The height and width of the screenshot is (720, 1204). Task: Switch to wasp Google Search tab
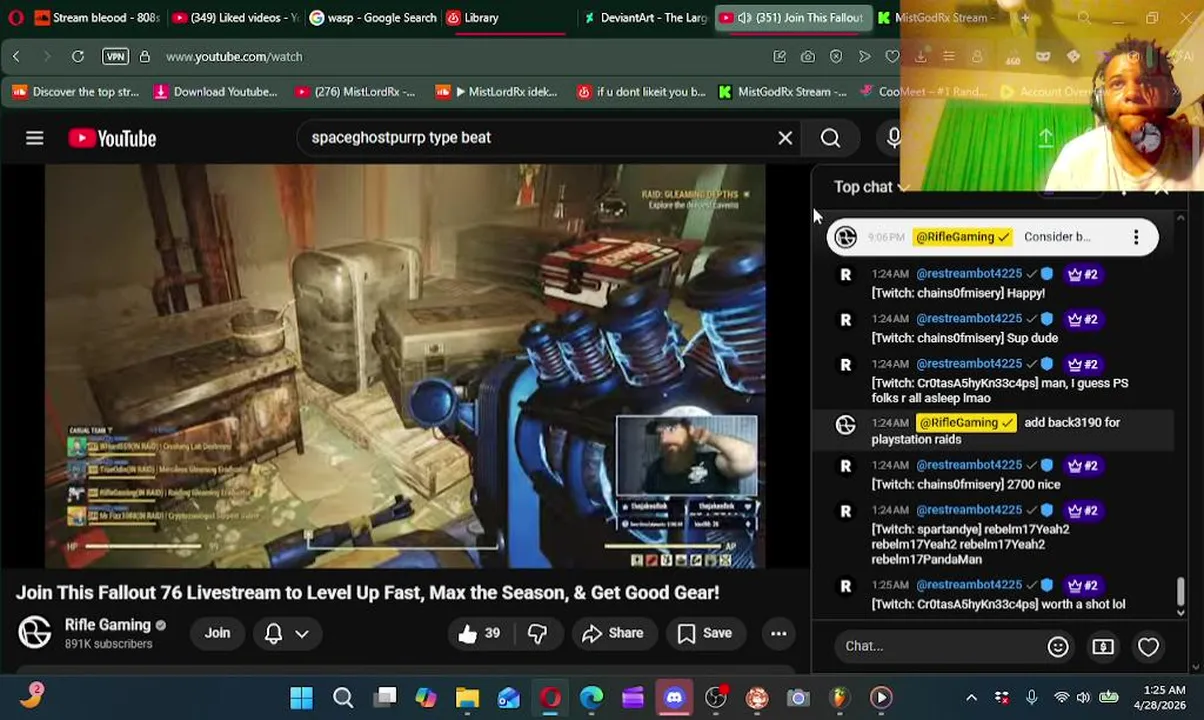point(372,17)
